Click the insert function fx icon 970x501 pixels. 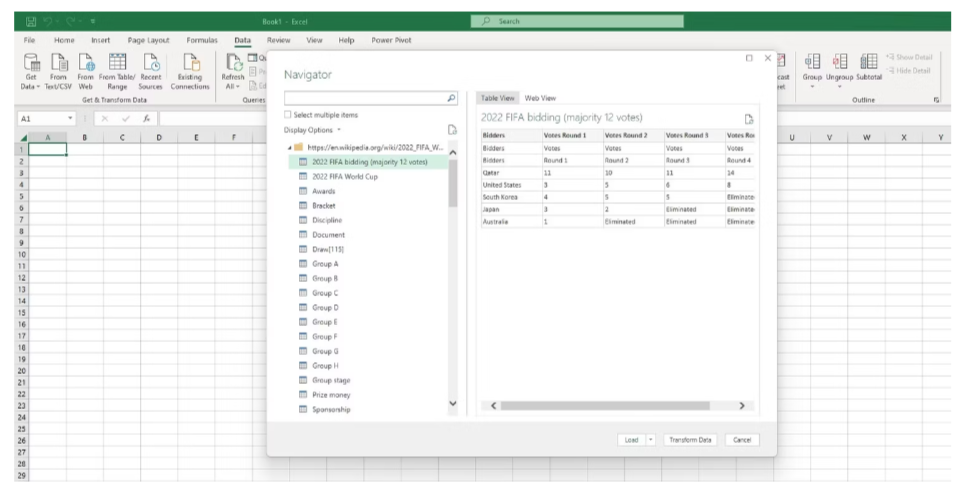coord(147,118)
